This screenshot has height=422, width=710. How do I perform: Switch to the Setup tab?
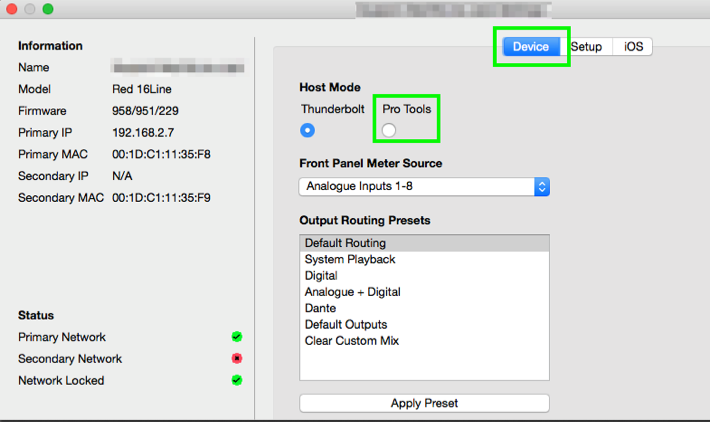point(586,47)
